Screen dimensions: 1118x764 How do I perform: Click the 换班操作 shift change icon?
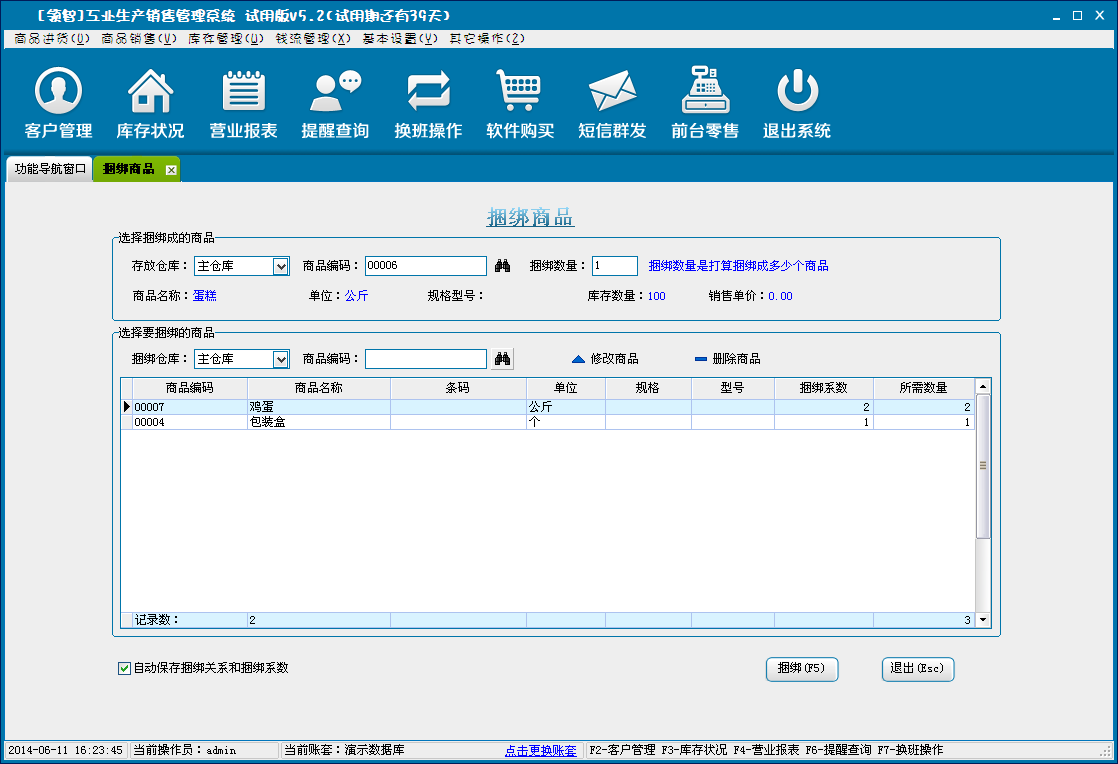[x=428, y=102]
